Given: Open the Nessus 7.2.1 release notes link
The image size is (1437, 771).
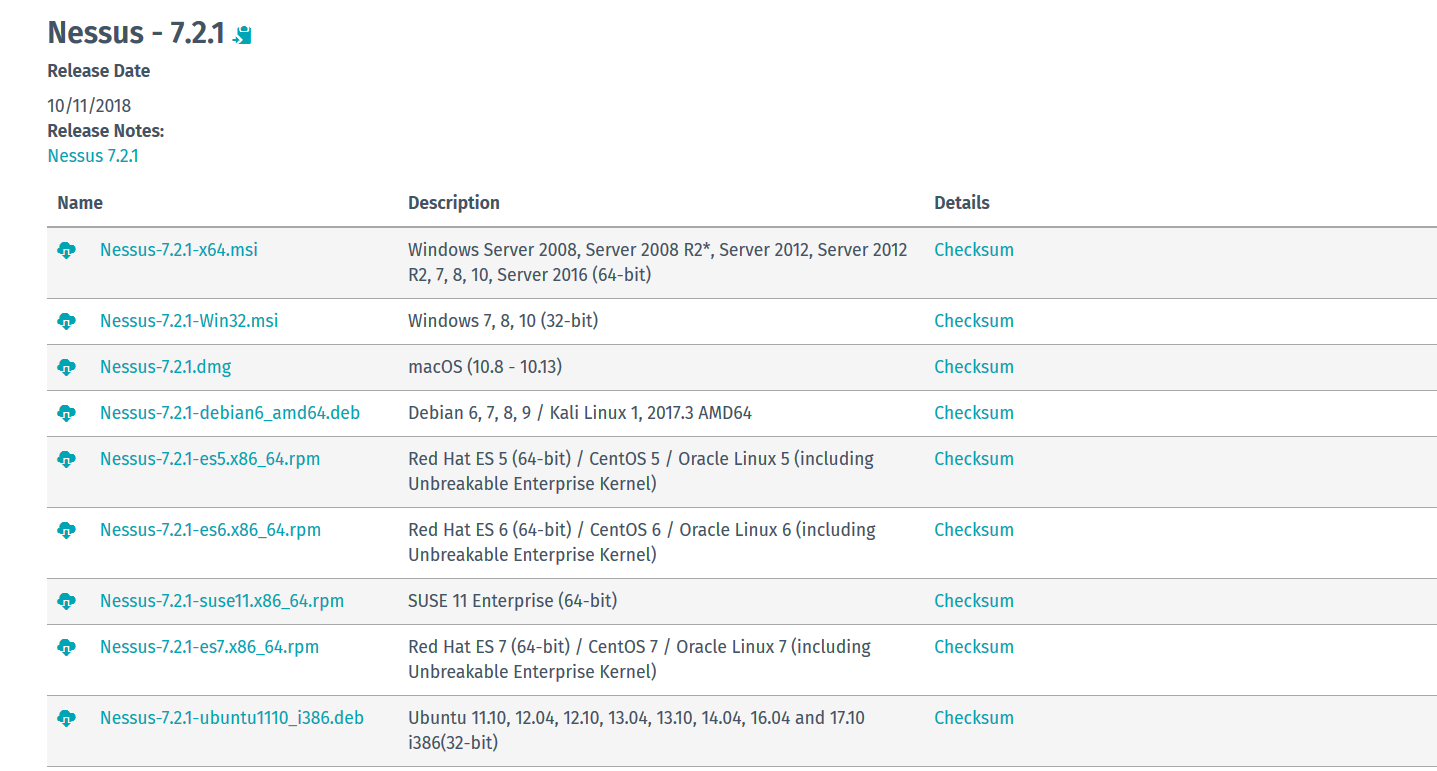Looking at the screenshot, I should (x=93, y=156).
